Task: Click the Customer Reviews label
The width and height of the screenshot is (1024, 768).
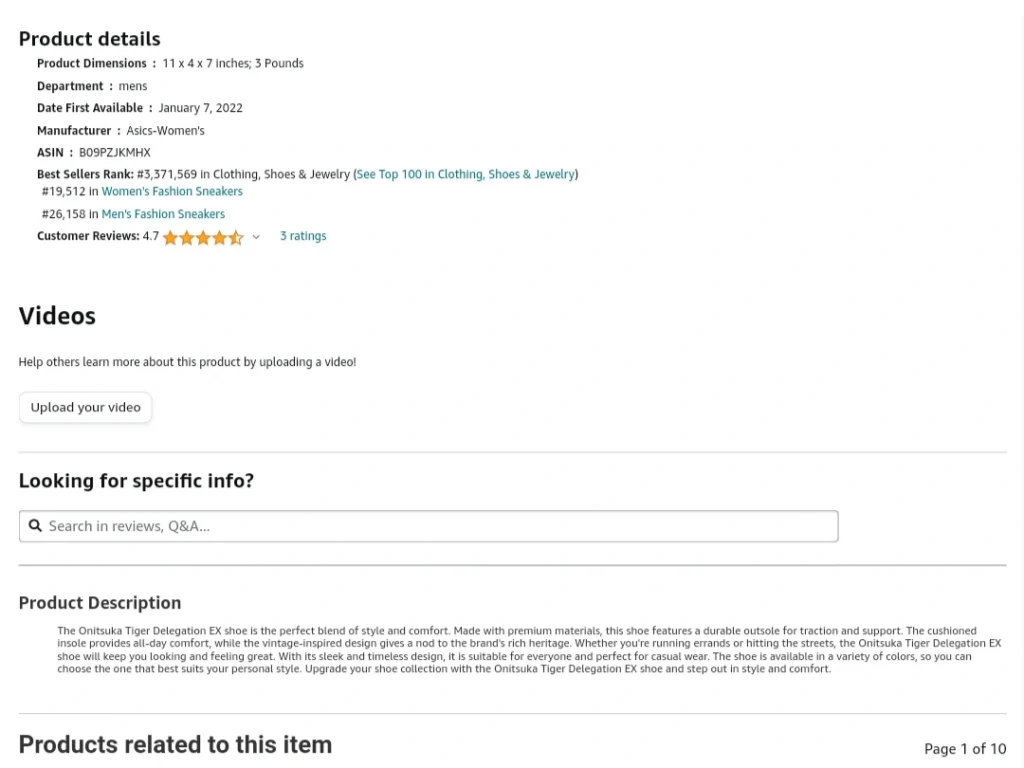Action: click(88, 236)
